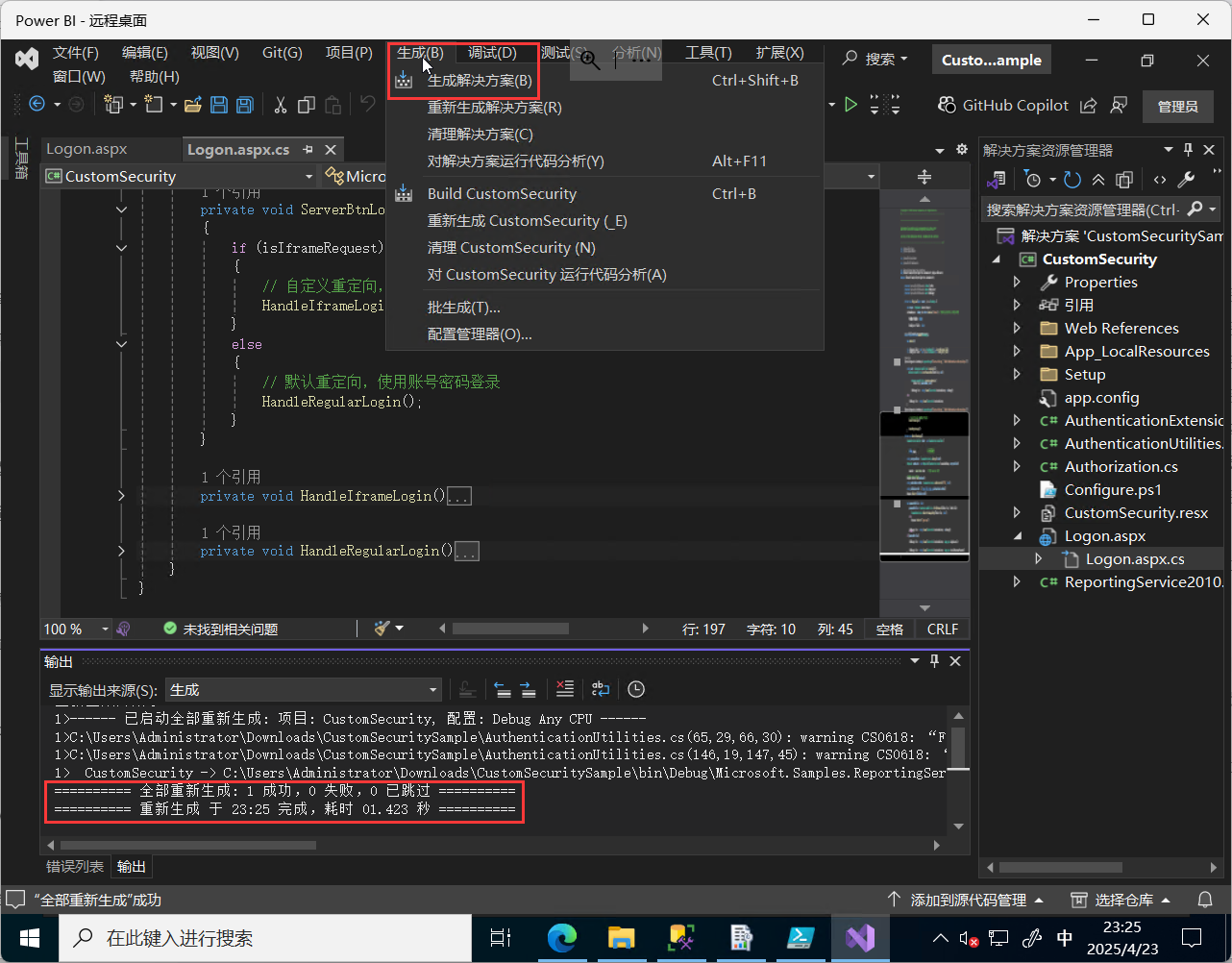Click Solution Explorer Refresh icon
This screenshot has width=1232, height=963.
pyautogui.click(x=1072, y=180)
